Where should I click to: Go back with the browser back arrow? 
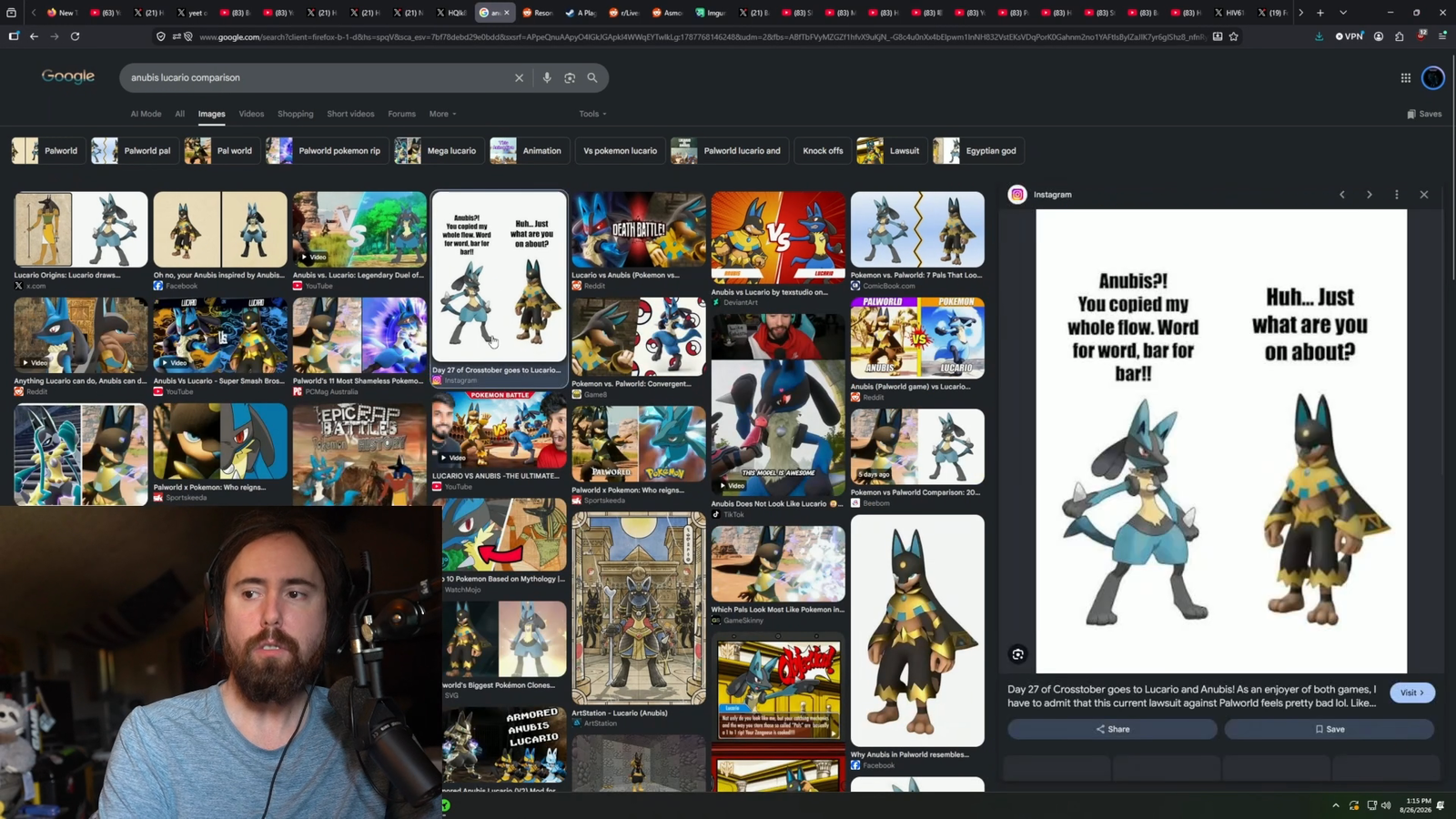click(34, 36)
